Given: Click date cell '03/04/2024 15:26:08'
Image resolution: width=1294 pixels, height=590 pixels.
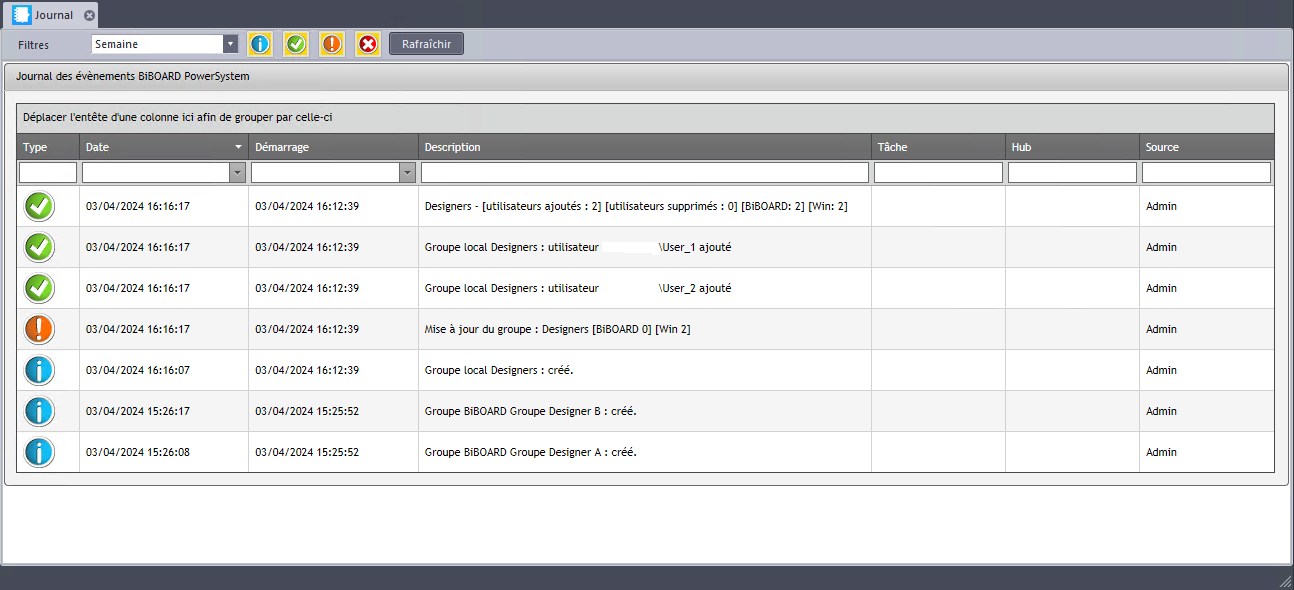Looking at the screenshot, I should click(138, 452).
